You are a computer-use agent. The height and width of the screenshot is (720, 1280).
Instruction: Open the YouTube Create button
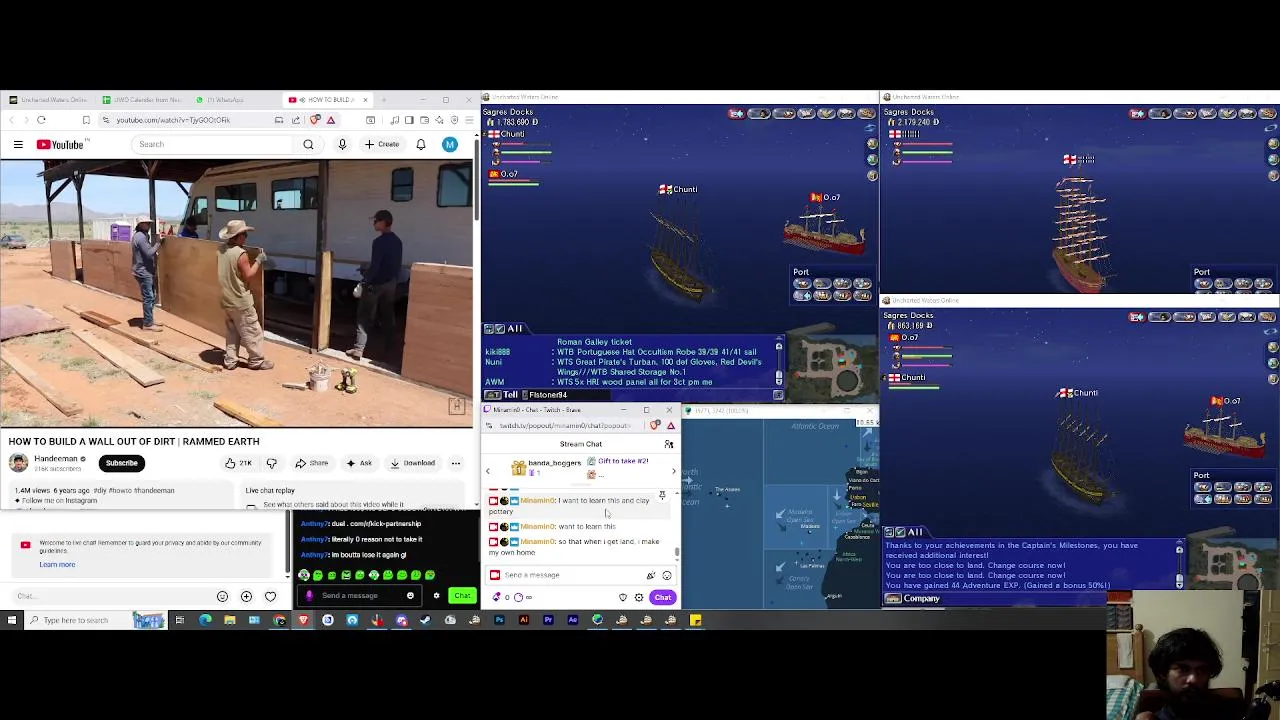(x=382, y=144)
